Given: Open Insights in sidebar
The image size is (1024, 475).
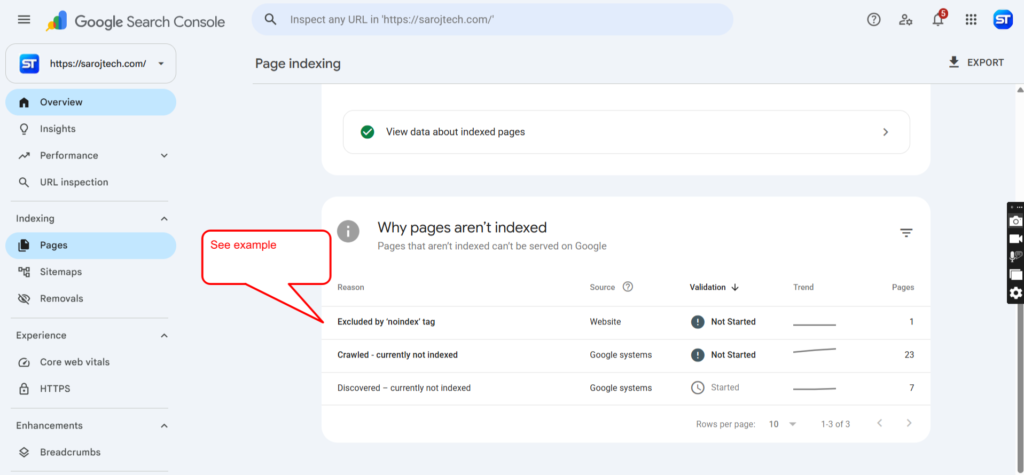Looking at the screenshot, I should [x=91, y=129].
